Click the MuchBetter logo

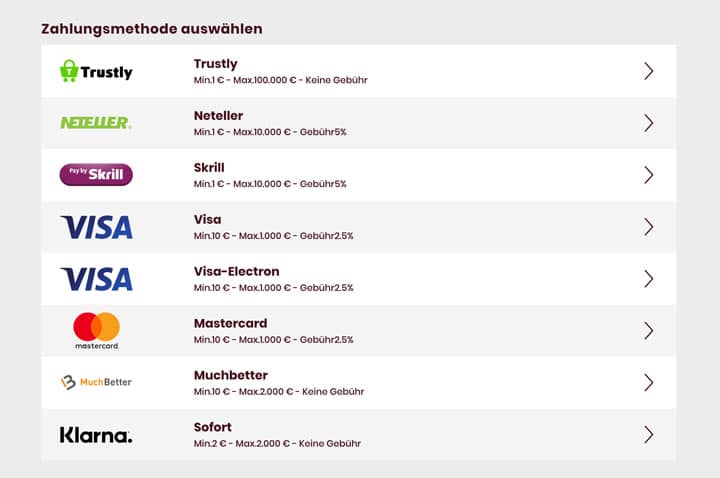(x=96, y=382)
